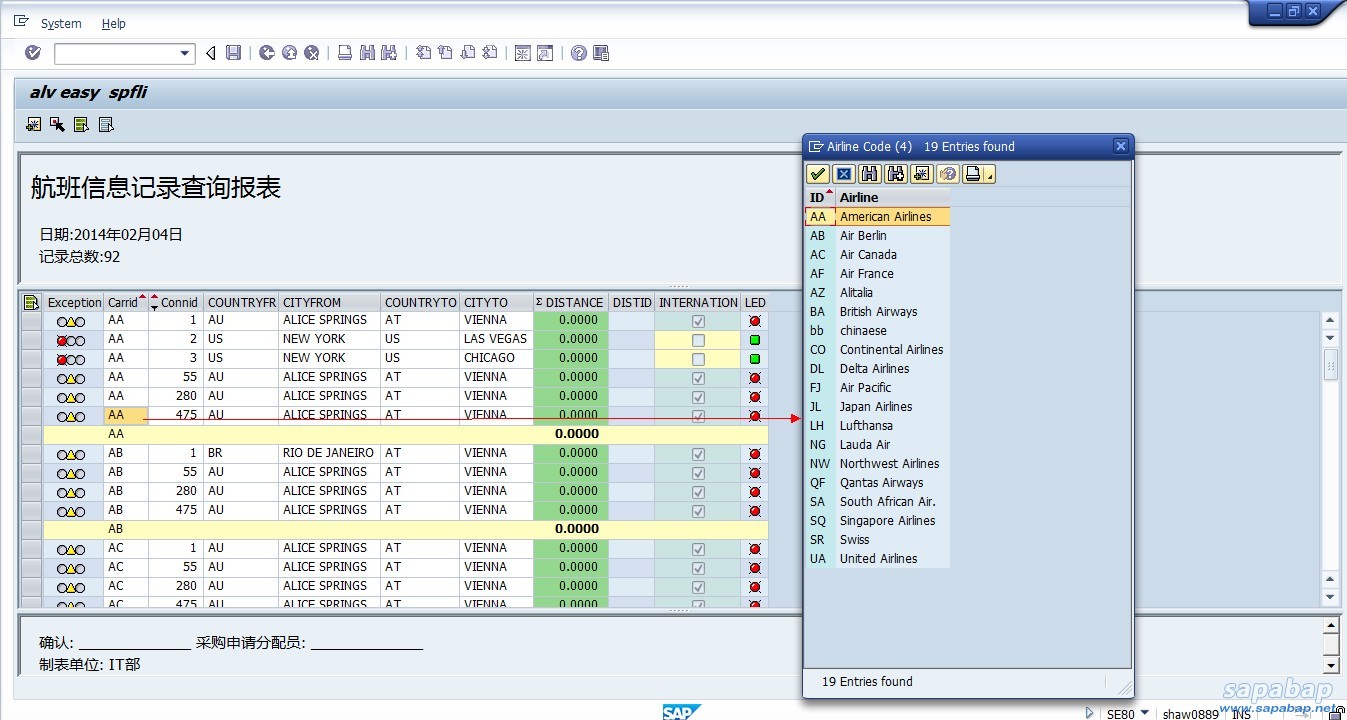Click the Find Next icon in main toolbar

[x=389, y=53]
